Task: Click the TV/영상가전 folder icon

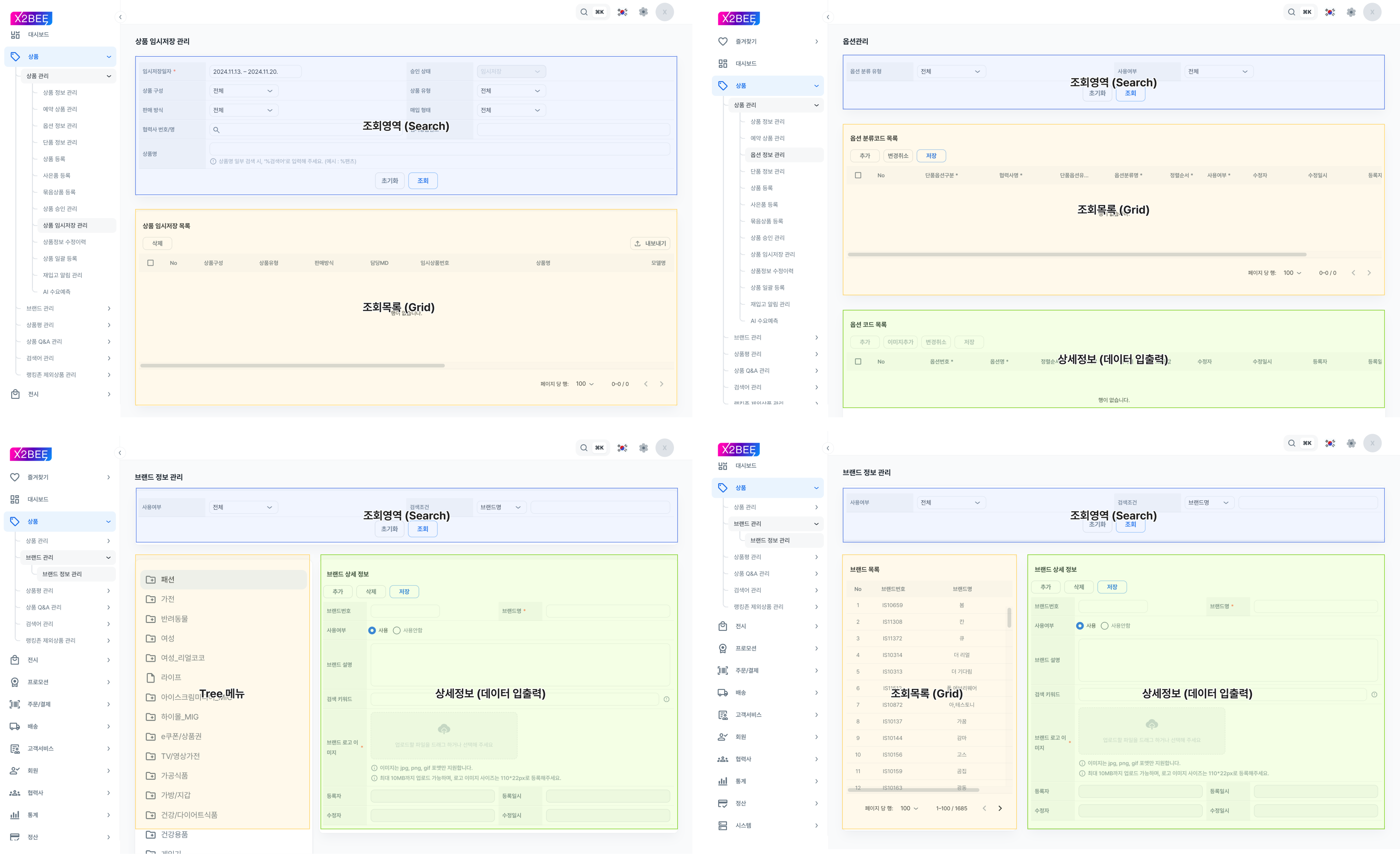Action: 151,756
